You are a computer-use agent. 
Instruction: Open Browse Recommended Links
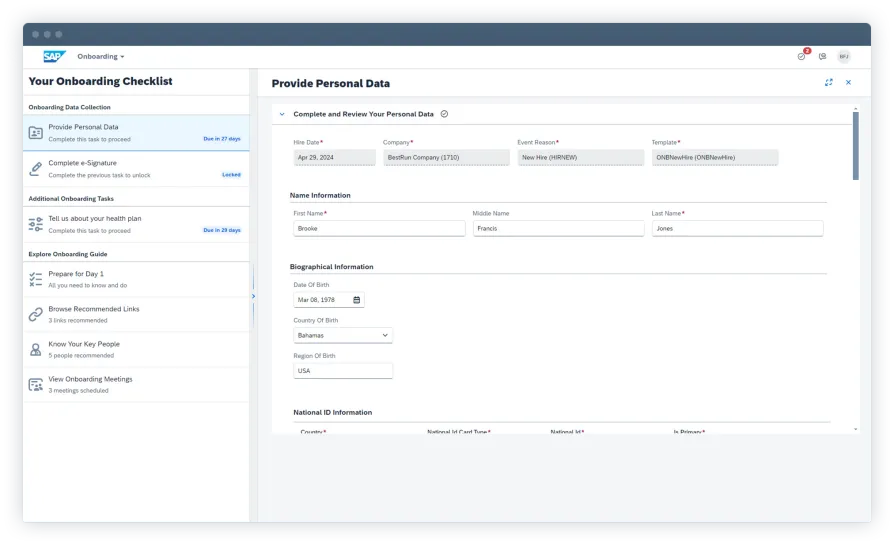point(136,314)
